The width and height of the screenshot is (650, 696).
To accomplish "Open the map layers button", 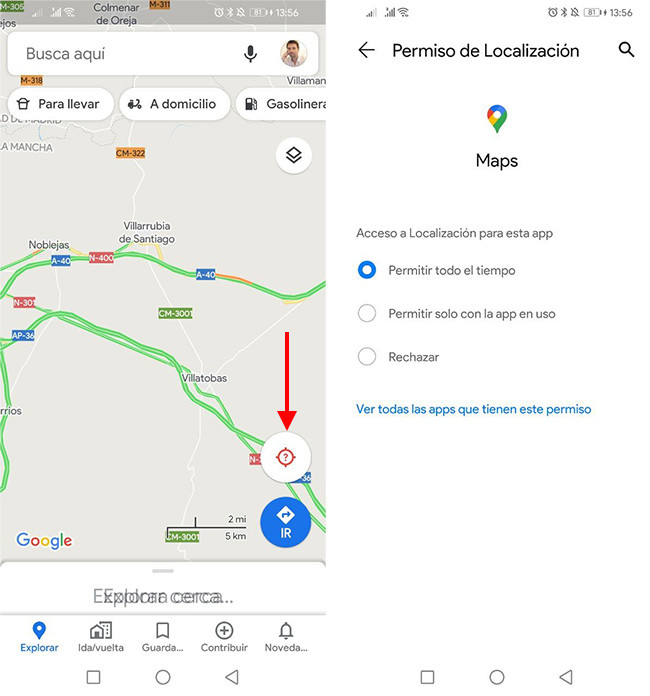I will coord(293,155).
